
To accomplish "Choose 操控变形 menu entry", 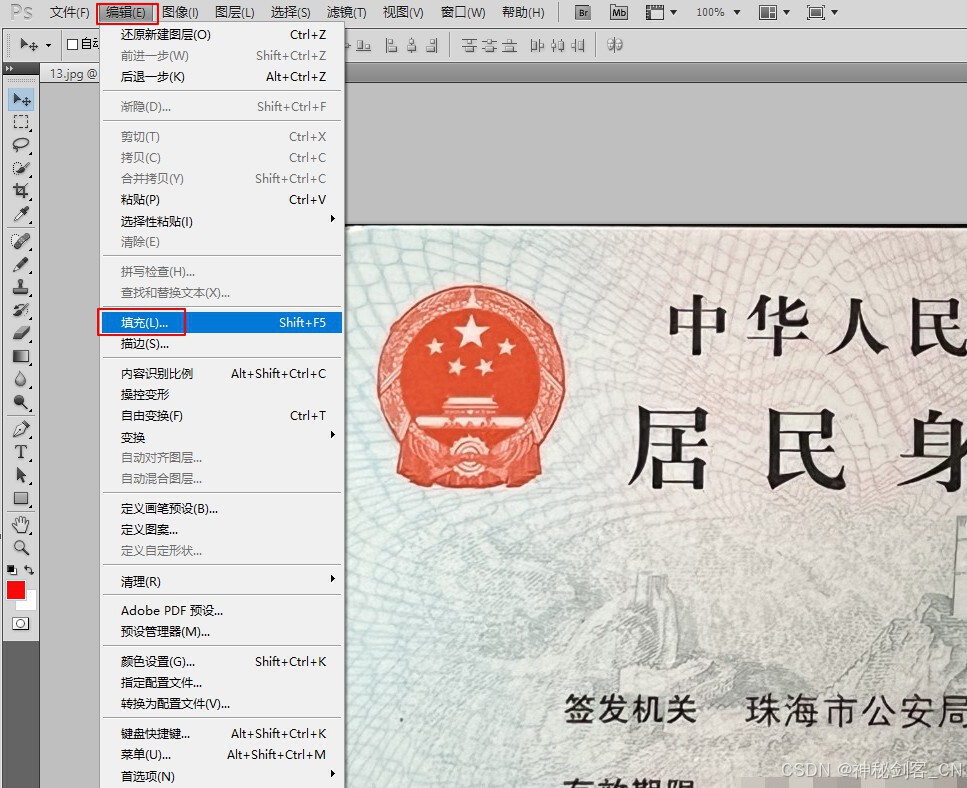I will 222,395.
